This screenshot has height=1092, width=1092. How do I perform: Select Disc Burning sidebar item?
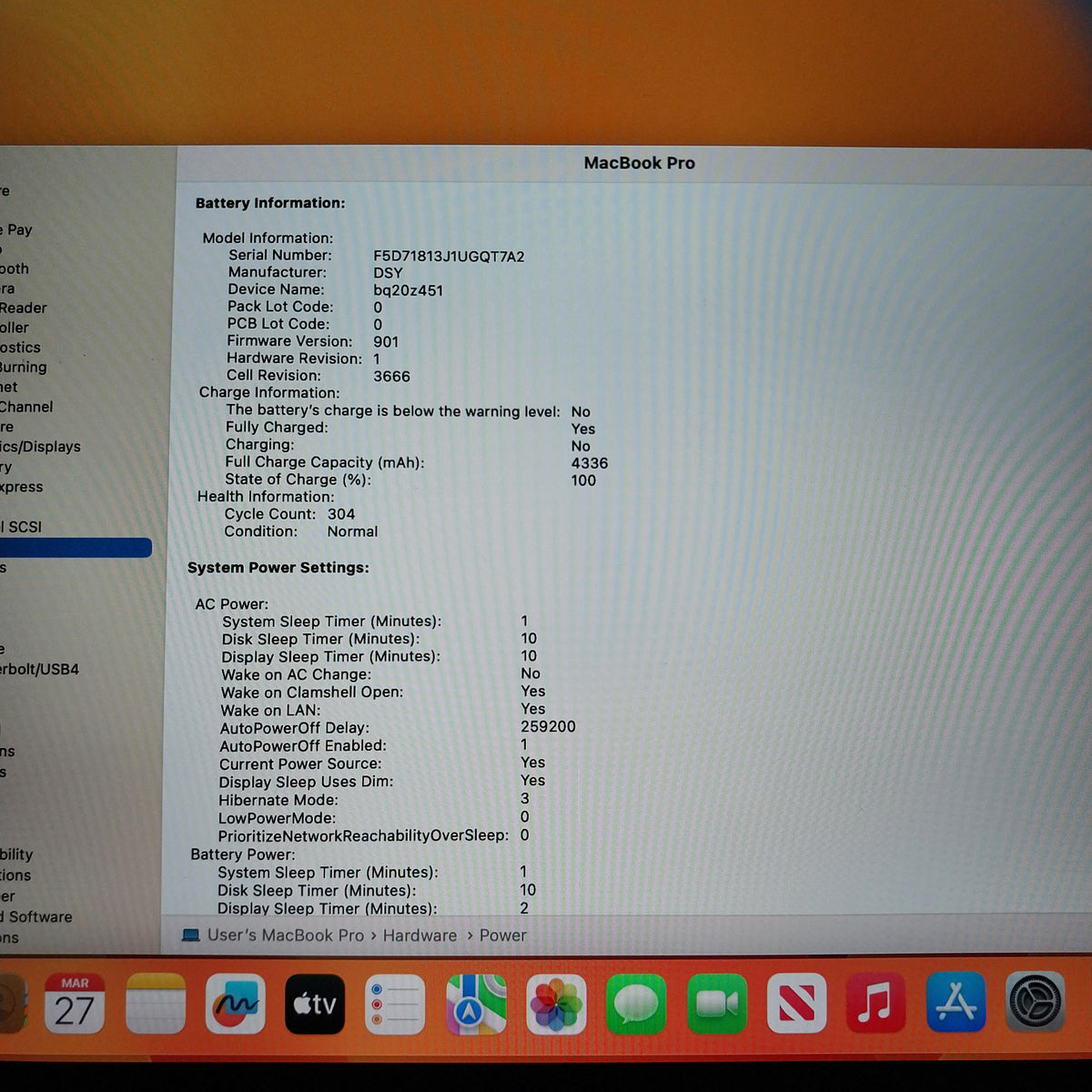24,368
